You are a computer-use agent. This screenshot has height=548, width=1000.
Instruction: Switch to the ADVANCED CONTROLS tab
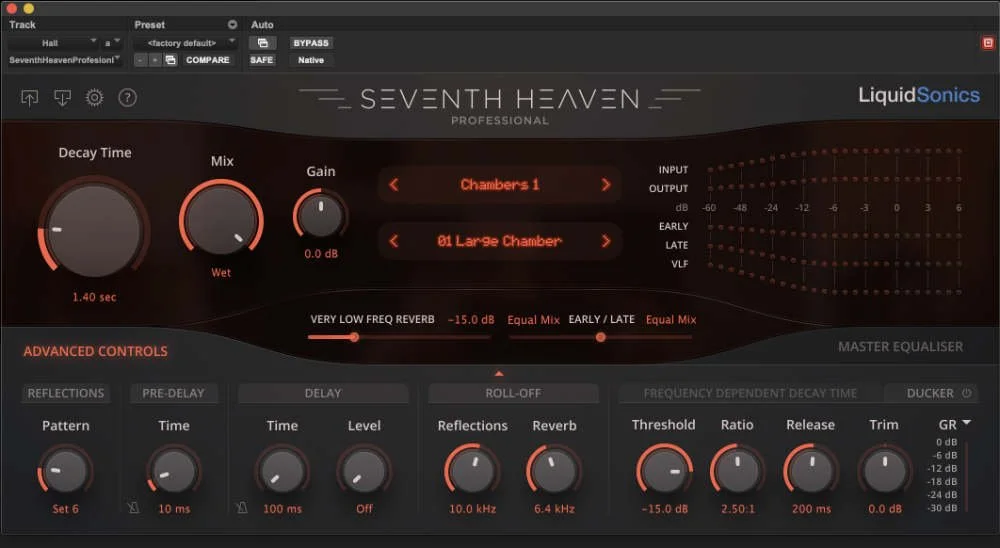tap(96, 352)
